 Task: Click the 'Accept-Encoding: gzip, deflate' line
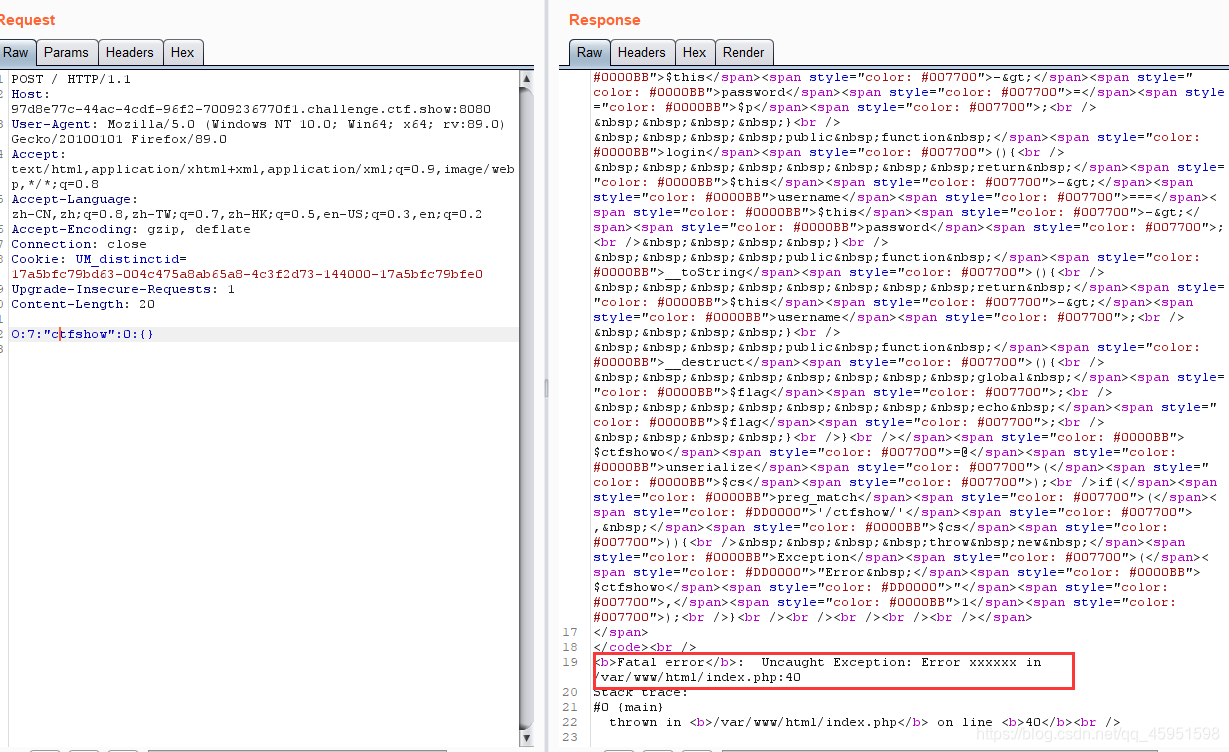point(131,229)
